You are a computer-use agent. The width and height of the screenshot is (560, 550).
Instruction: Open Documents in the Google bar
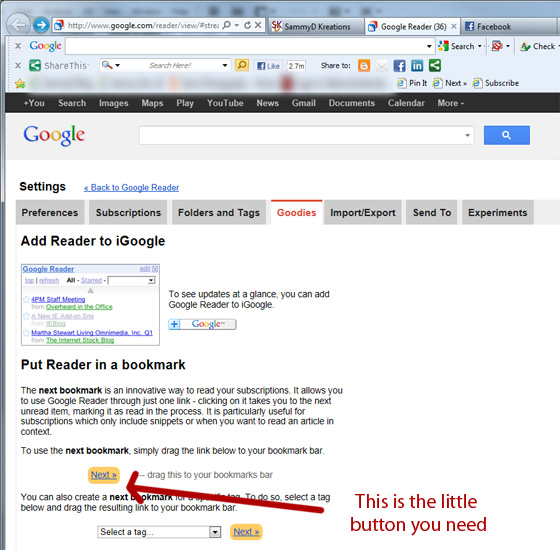tap(352, 103)
